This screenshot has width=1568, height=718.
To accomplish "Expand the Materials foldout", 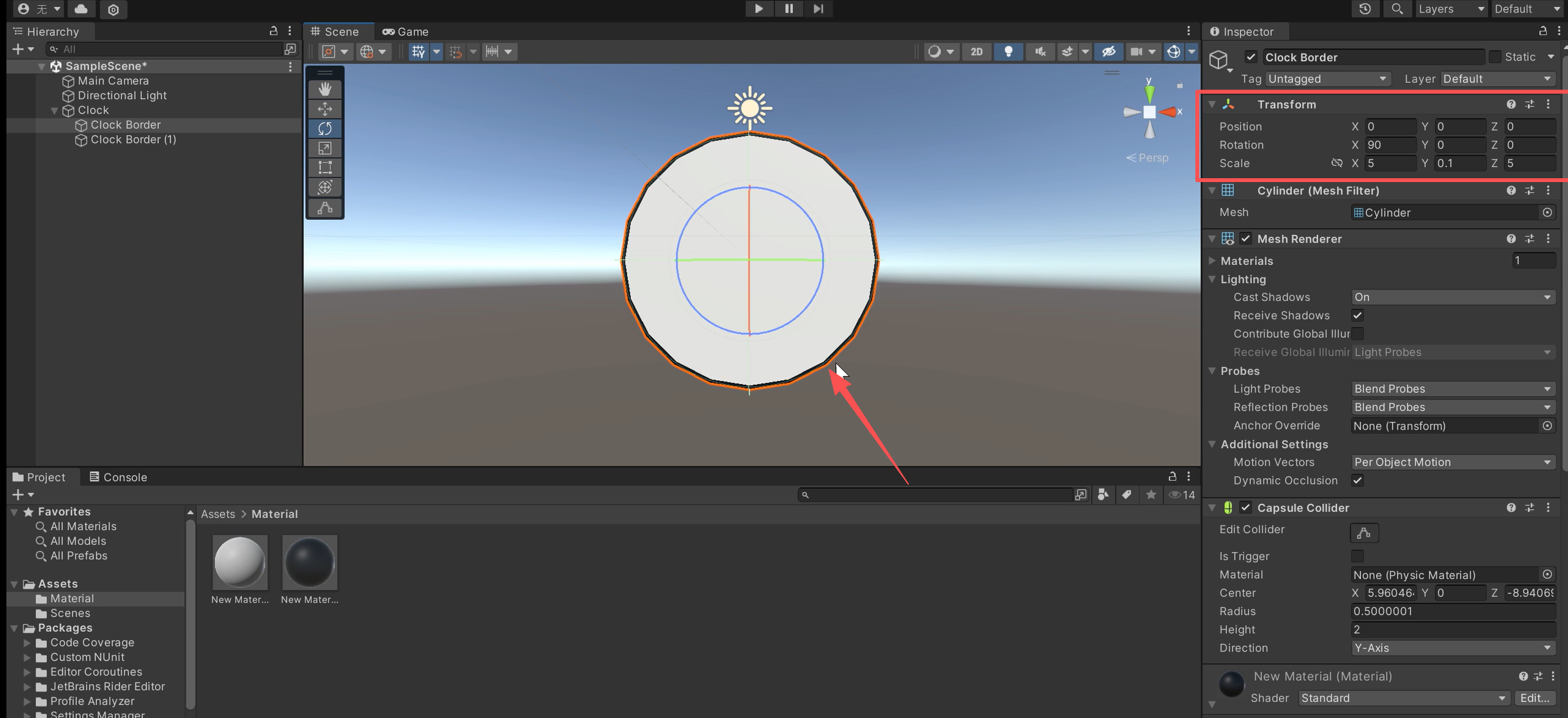I will [x=1212, y=261].
